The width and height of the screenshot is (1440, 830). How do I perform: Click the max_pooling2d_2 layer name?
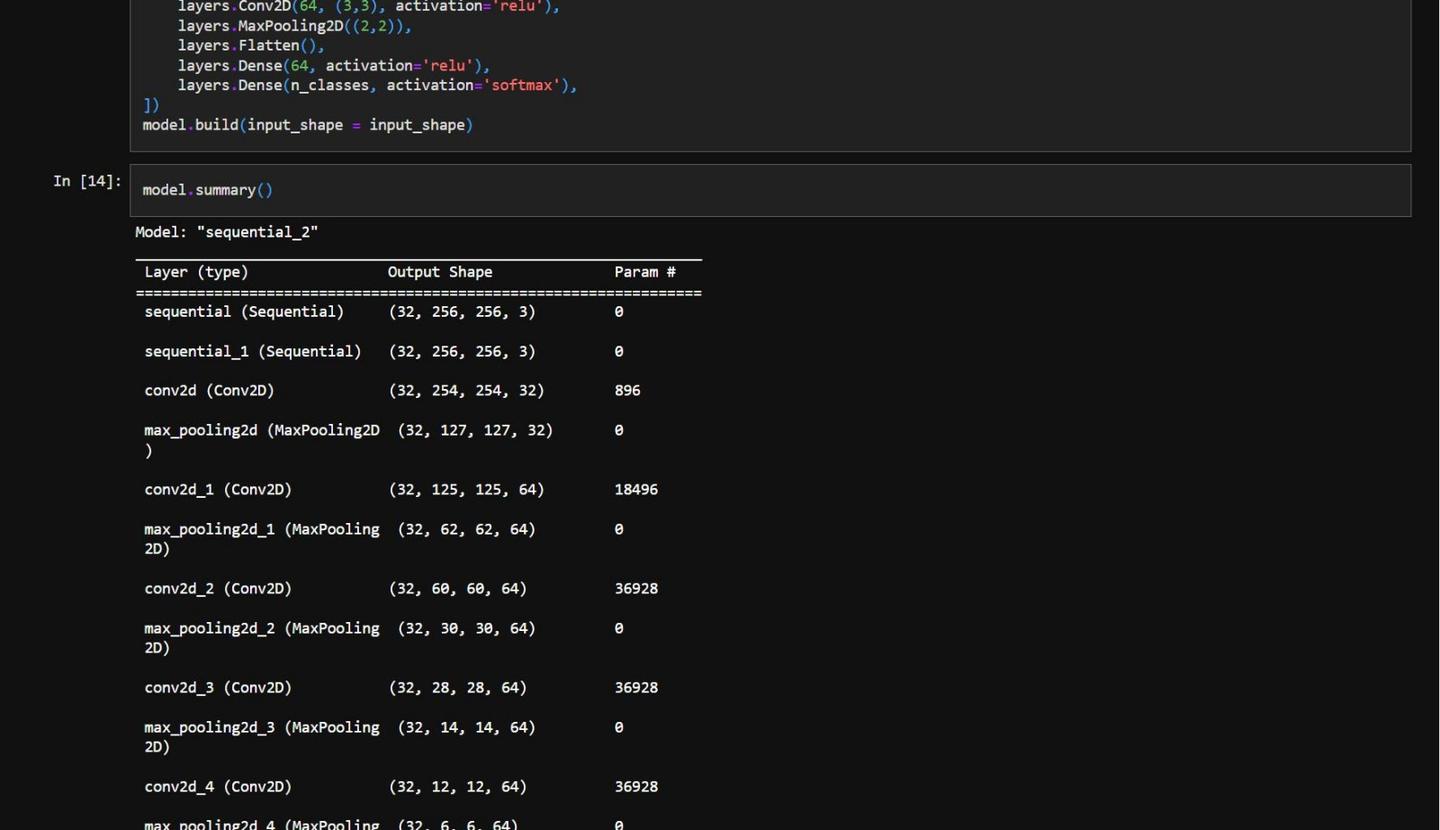click(x=262, y=638)
